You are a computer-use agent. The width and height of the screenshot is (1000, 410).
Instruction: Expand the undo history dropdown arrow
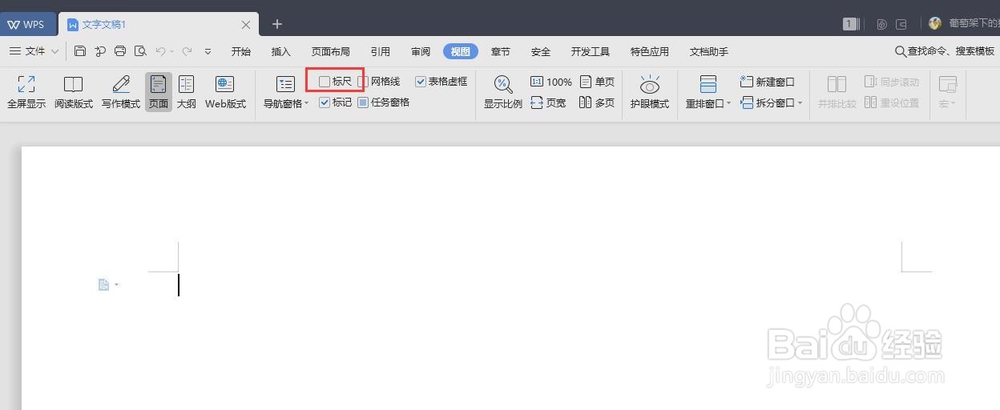click(x=172, y=52)
